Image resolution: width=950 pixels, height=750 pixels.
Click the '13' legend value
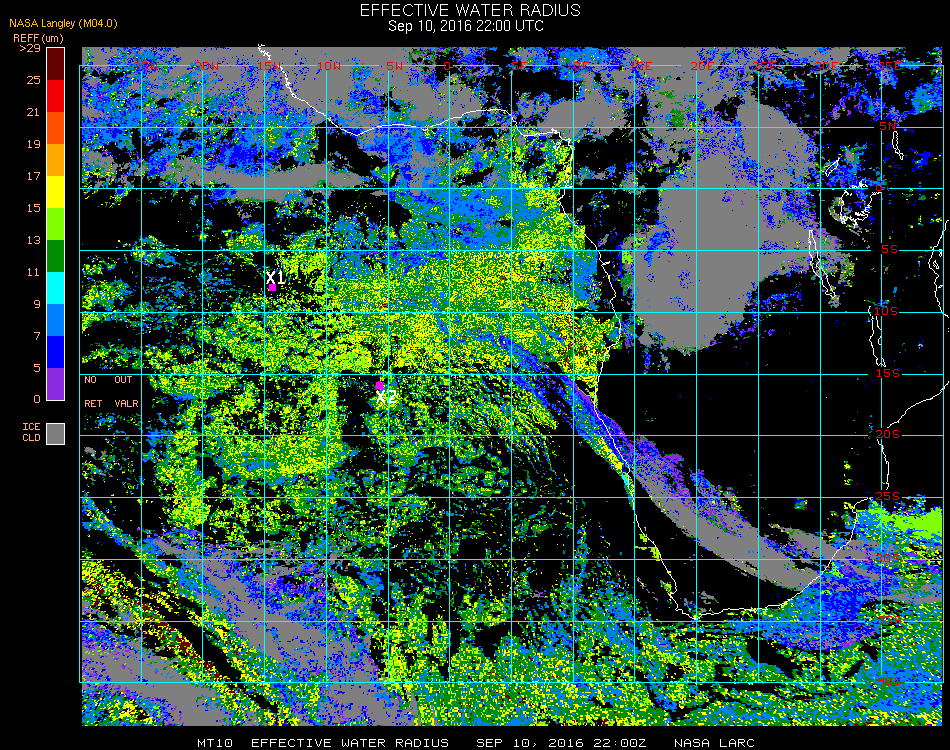click(33, 241)
